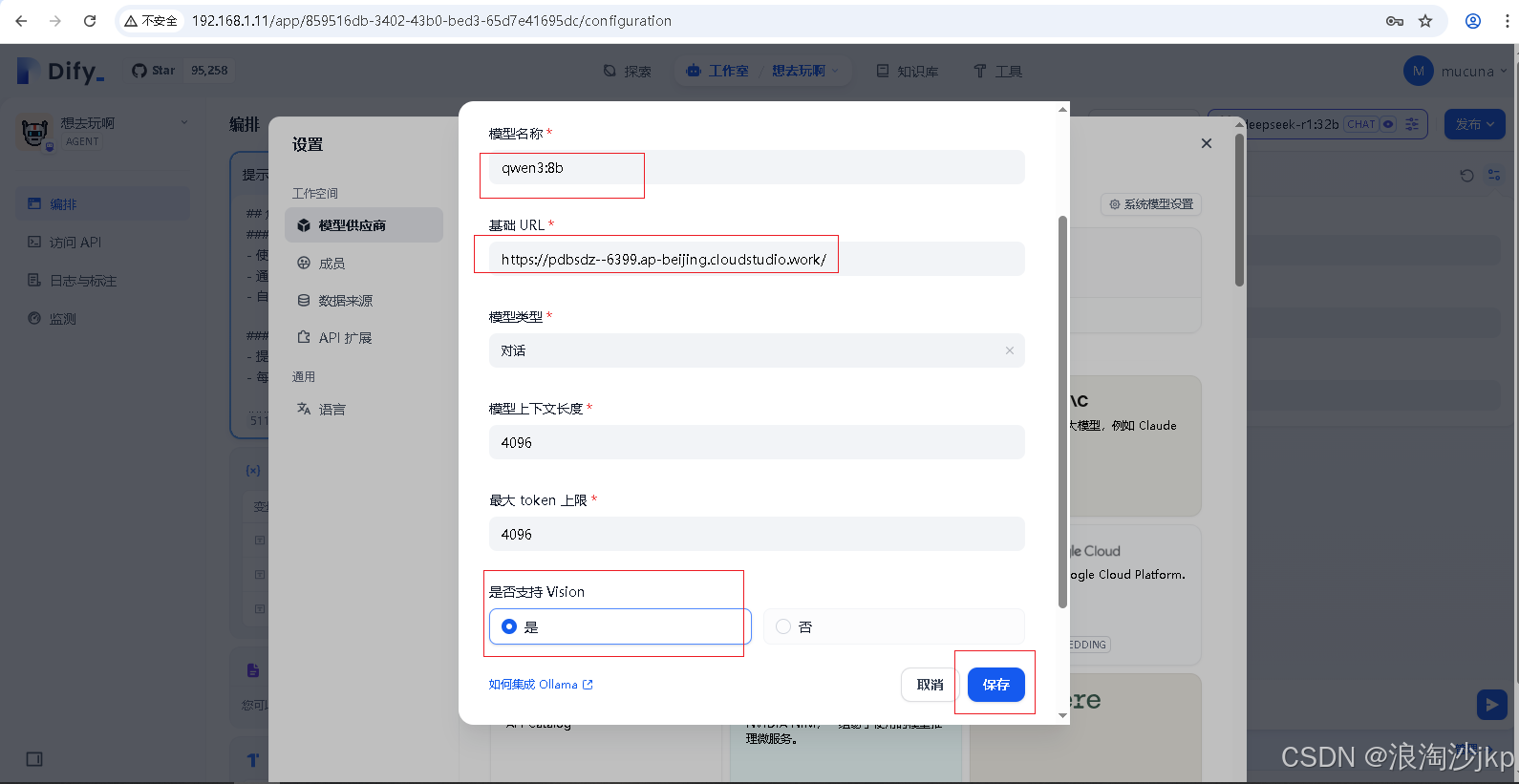Click the 取消 button
This screenshot has height=784, width=1519.
[930, 685]
